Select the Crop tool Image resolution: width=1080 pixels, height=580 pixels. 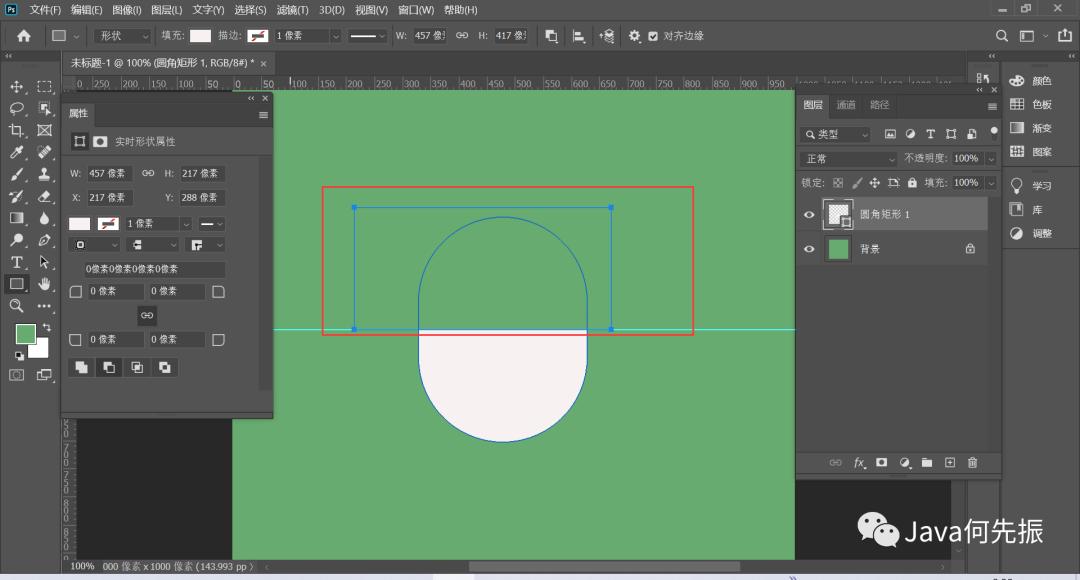tap(17, 131)
